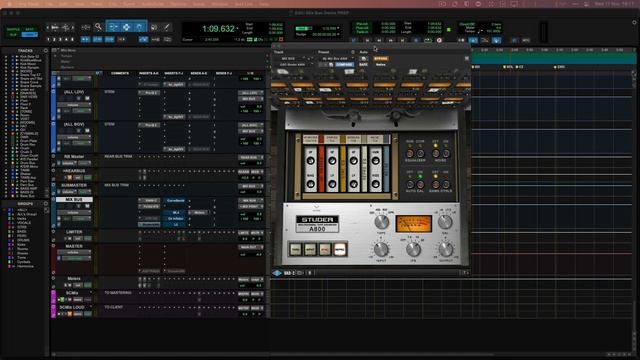Enable Grid edit mode

(29, 35)
